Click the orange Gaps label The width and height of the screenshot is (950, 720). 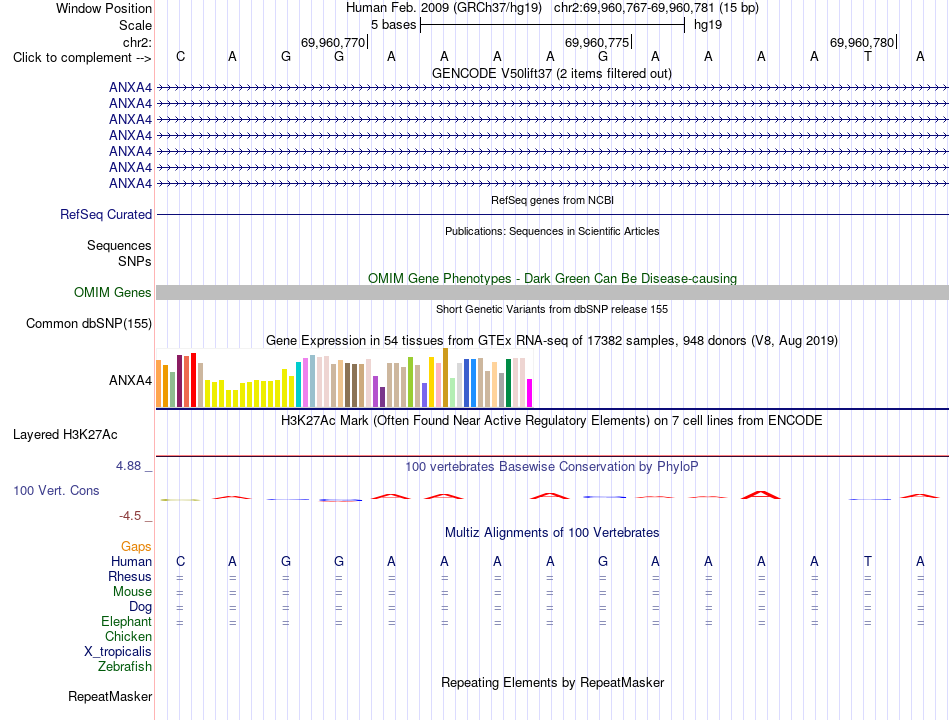coord(136,547)
